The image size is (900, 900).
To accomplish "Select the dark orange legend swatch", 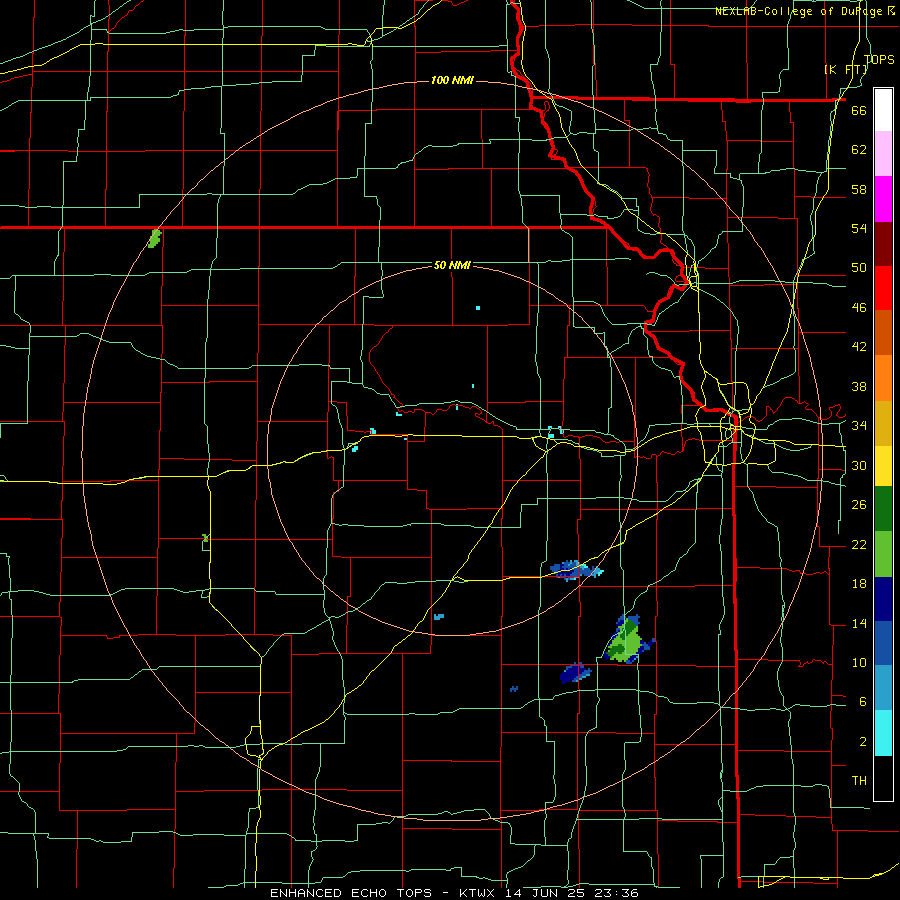I will click(883, 333).
